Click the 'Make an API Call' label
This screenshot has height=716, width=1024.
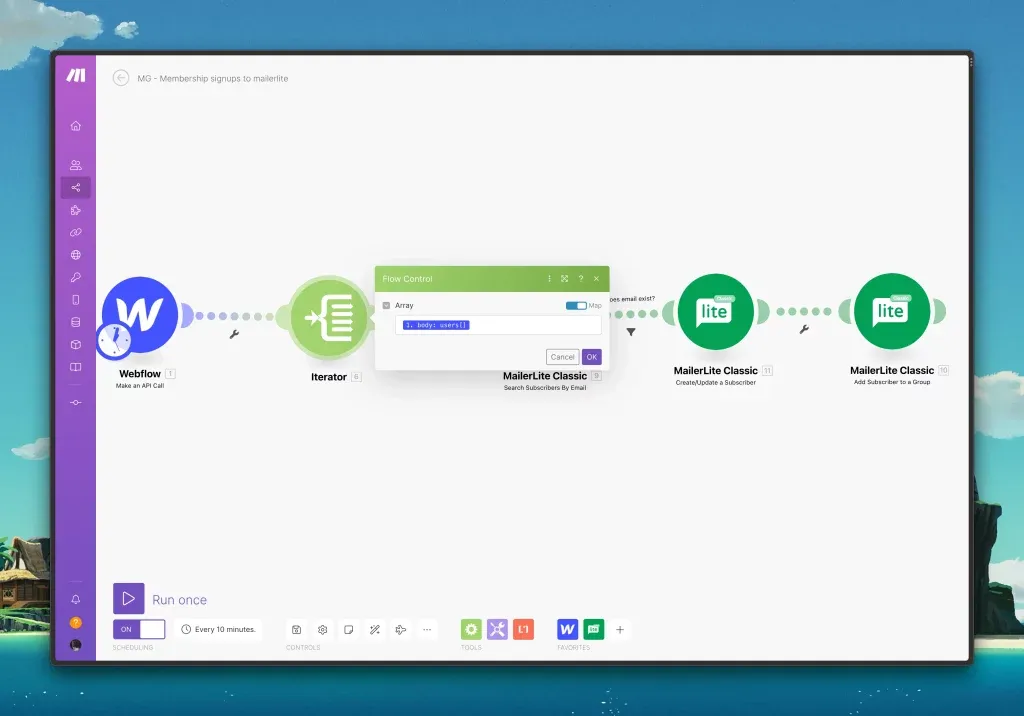[140, 386]
